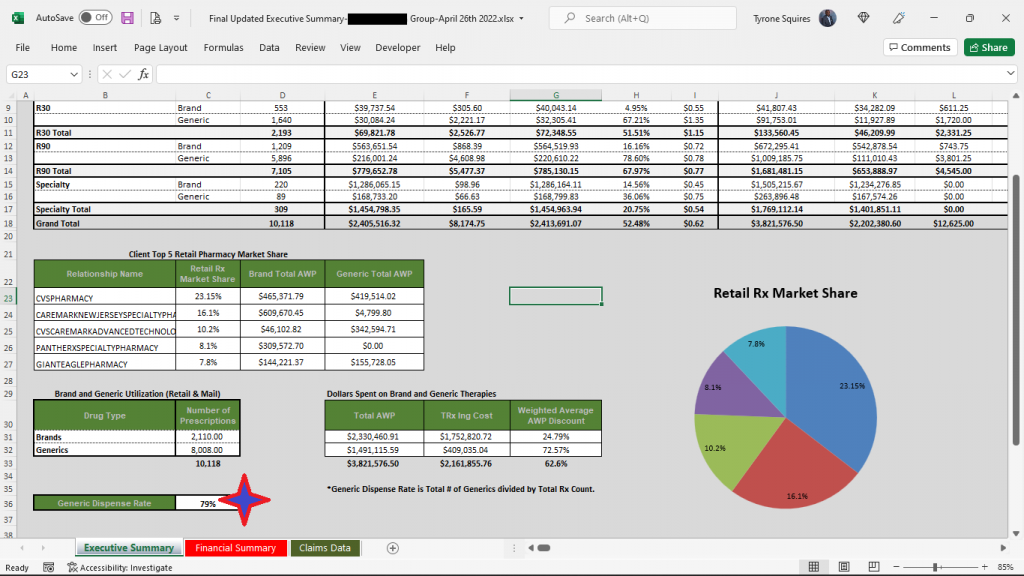Click the Share button
The height and width of the screenshot is (576, 1024).
point(988,47)
